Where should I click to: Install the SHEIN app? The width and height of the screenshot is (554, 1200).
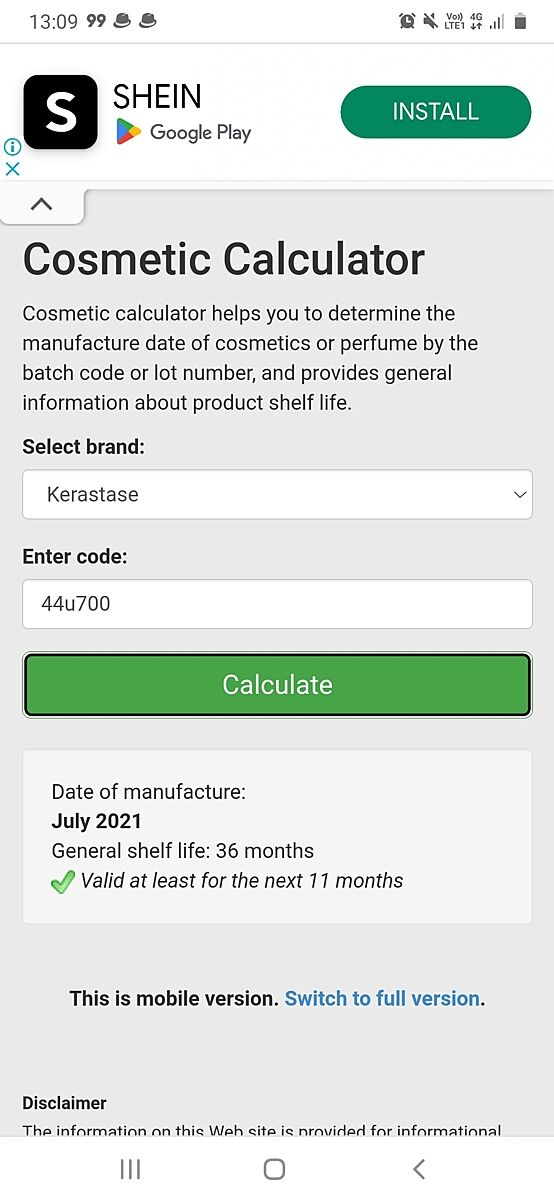click(x=436, y=112)
